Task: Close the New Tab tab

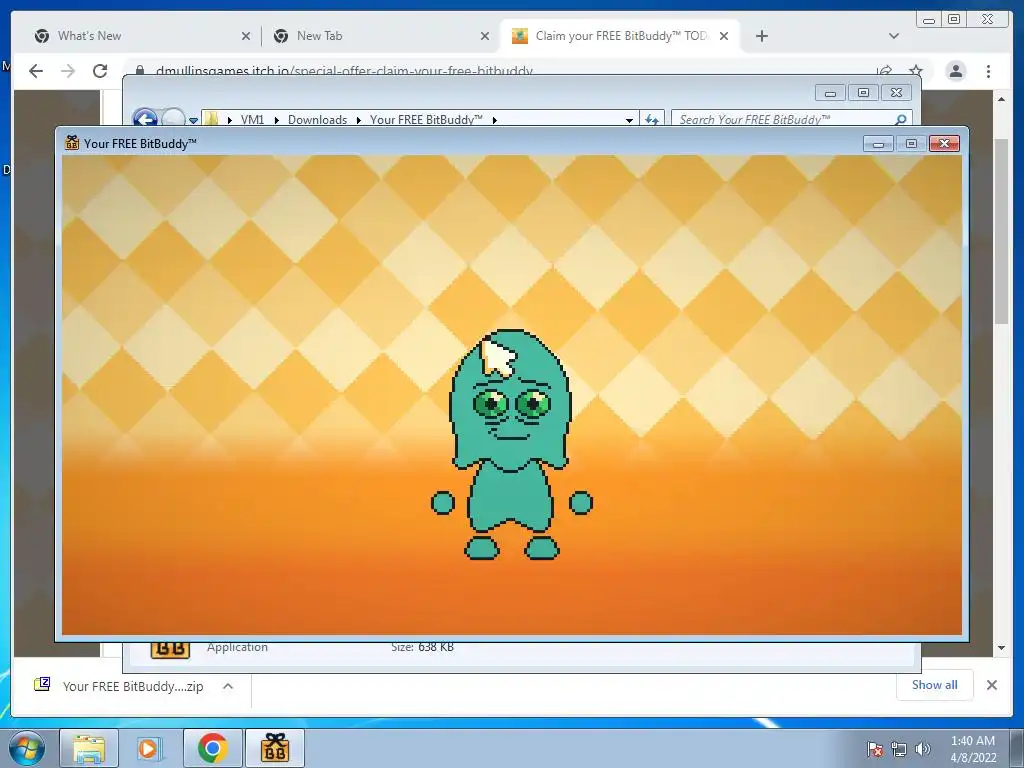Action: point(485,37)
